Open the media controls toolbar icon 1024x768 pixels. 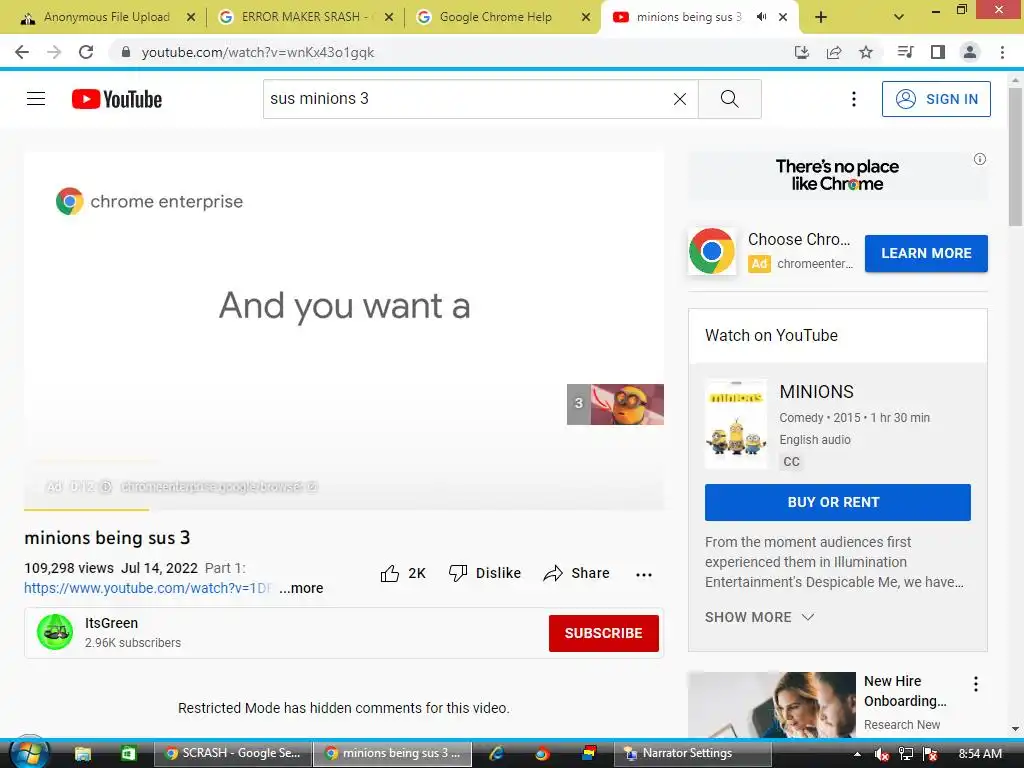tap(905, 52)
